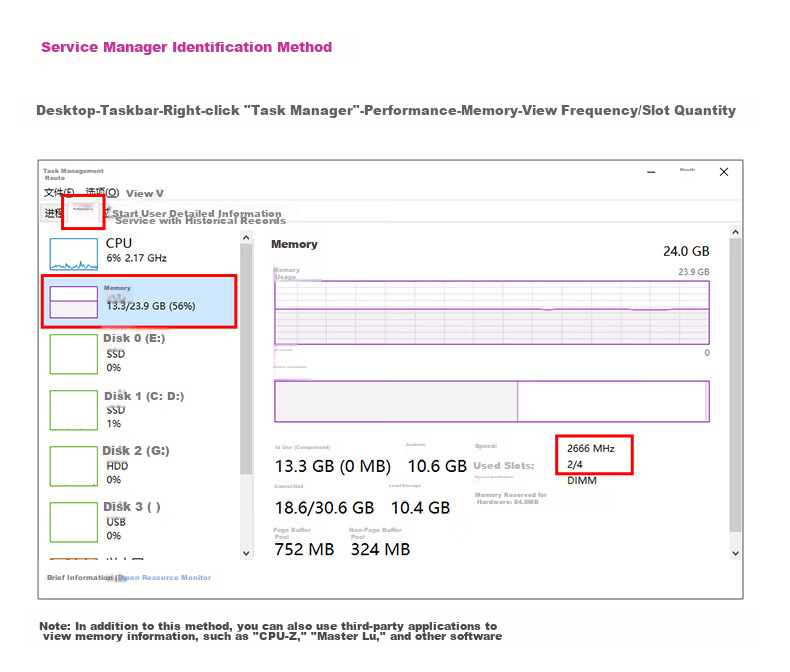Click right pane scrollbar down arrow
Screen dimensions: 790x672
point(736,553)
